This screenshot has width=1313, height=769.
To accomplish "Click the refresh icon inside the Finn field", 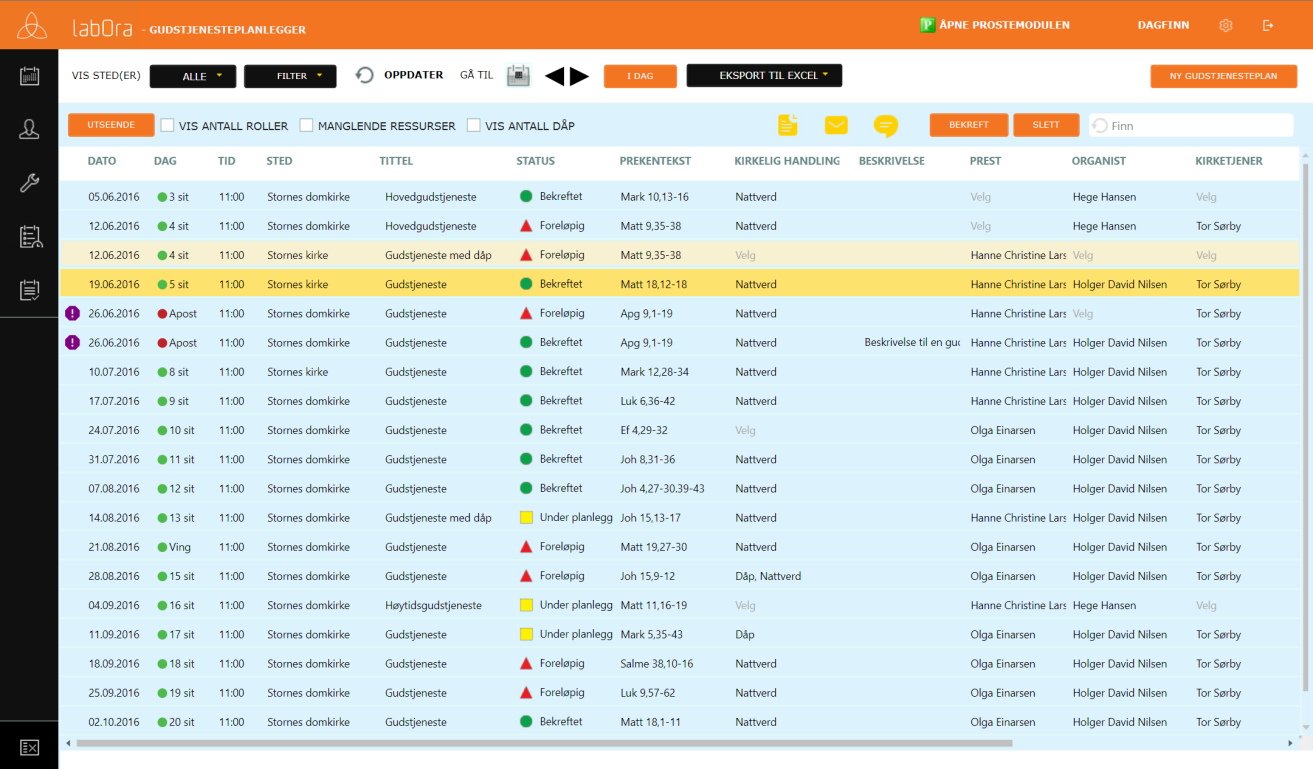I will tap(1100, 126).
